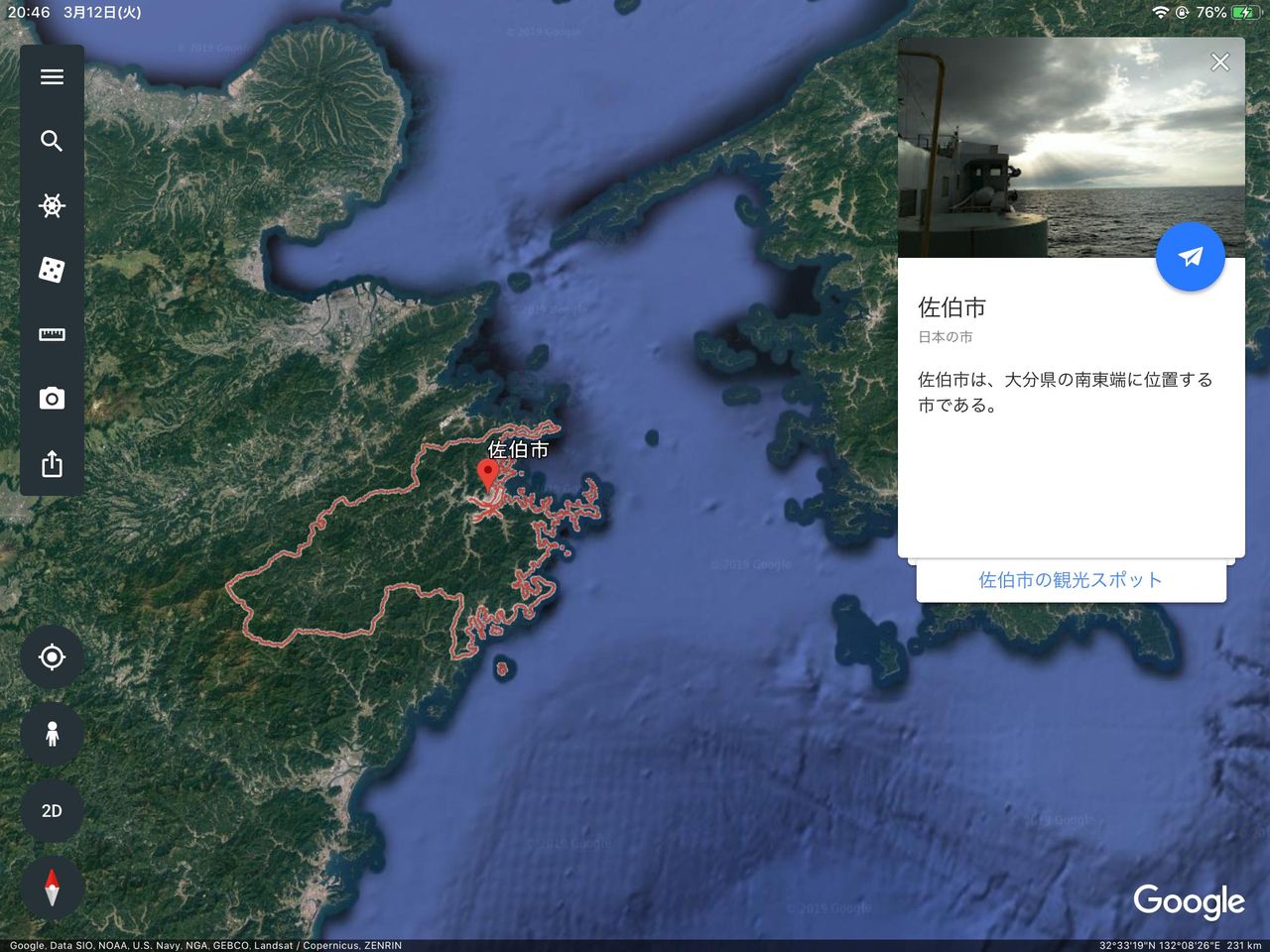The width and height of the screenshot is (1270, 952).
Task: Tap the I'm Feeling Lucky dice
Action: 52,270
